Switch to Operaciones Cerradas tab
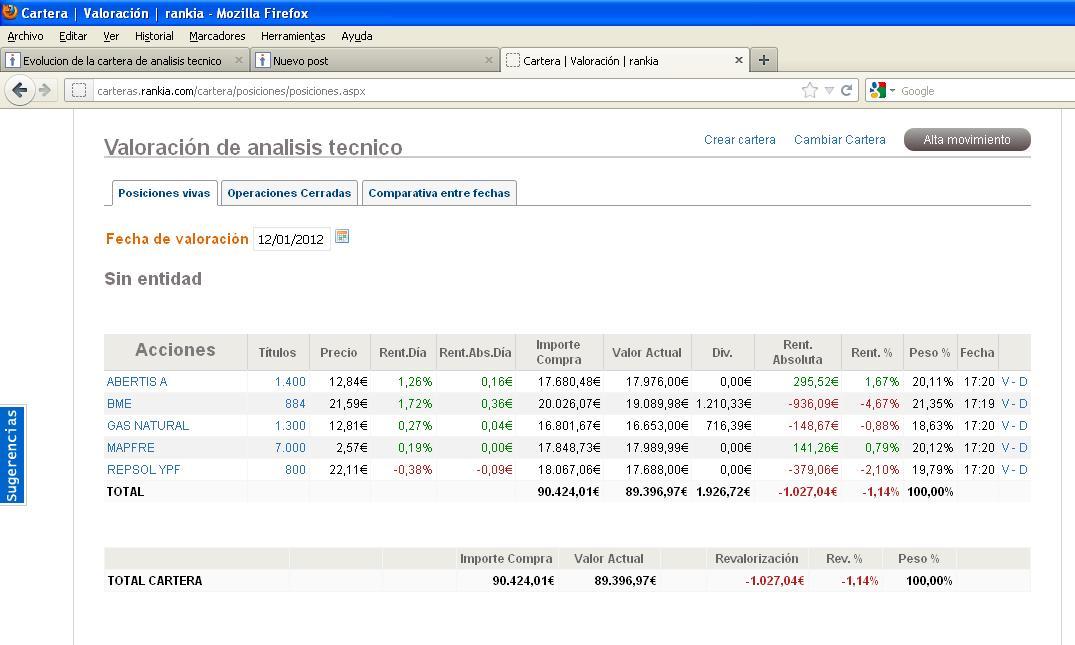Screen dimensions: 1075x645 coord(289,193)
